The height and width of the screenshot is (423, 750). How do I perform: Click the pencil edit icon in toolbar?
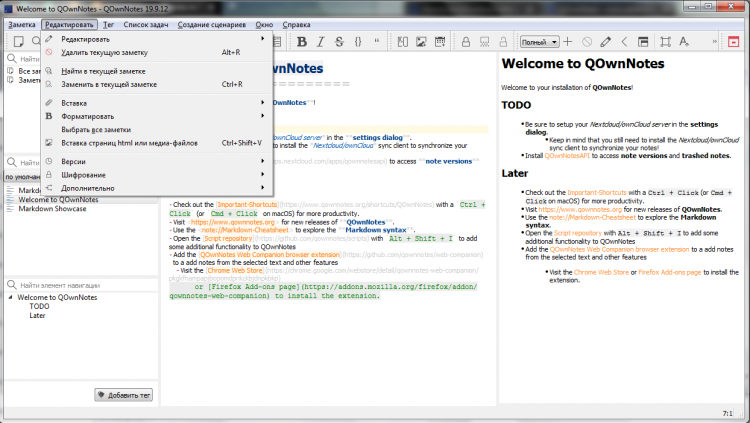607,42
